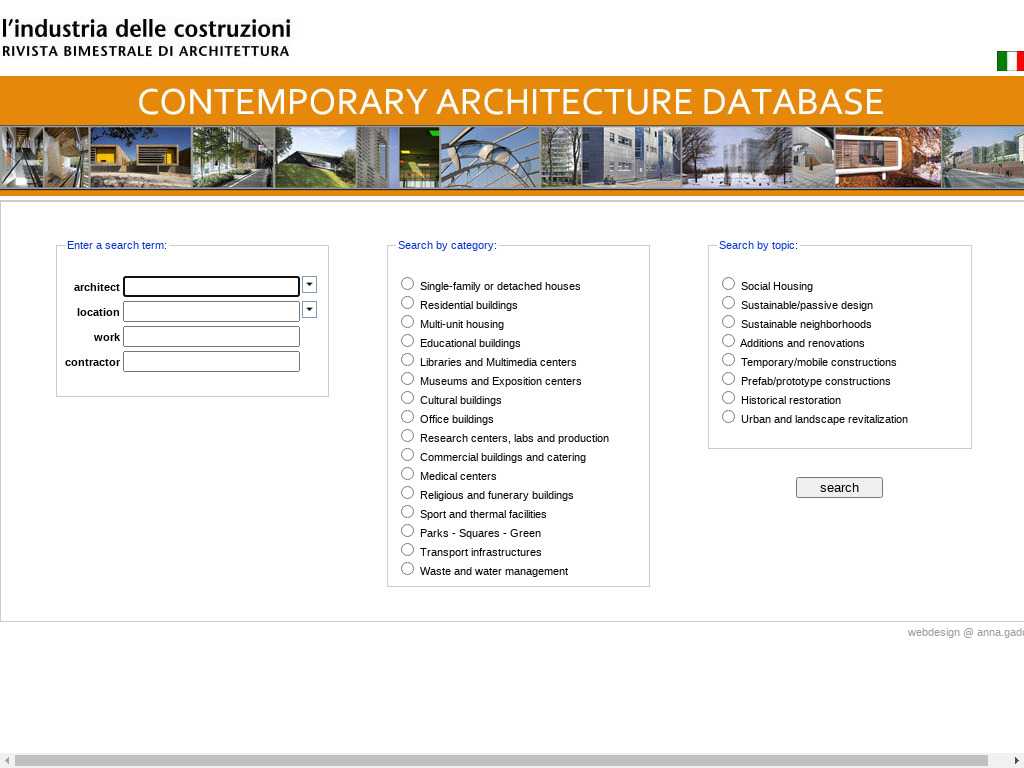This screenshot has width=1024, height=768.
Task: Select Historical restoration topic radio
Action: 728,398
